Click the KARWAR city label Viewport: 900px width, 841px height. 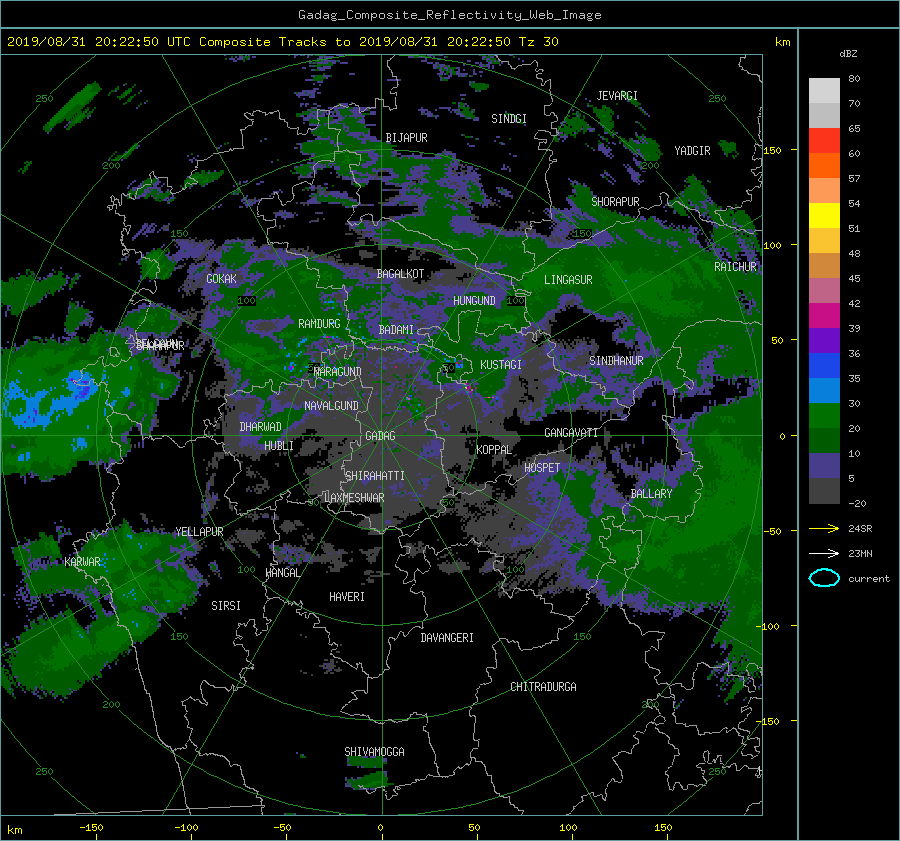coord(82,561)
